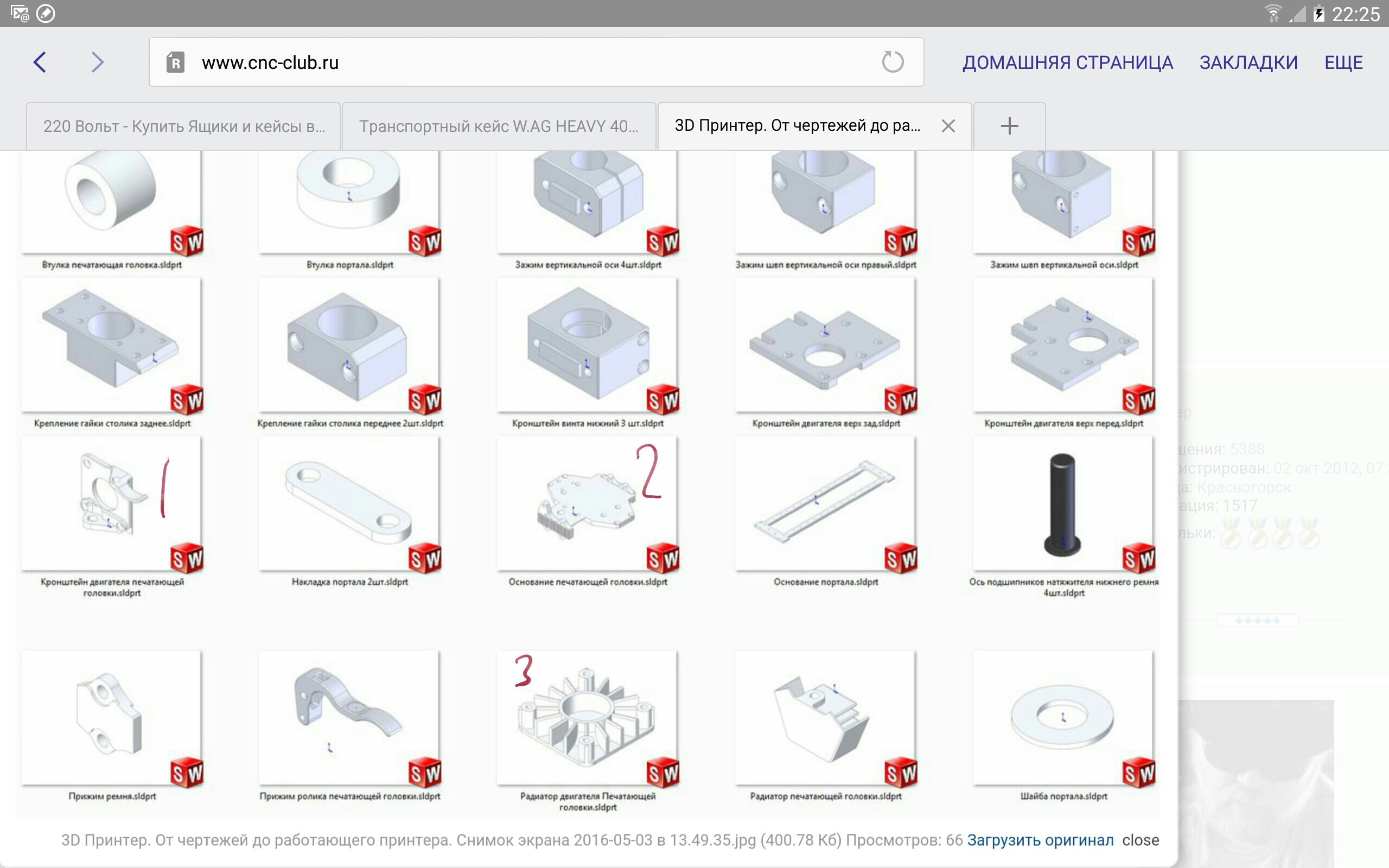
Task: Focus the www.cnc-club.ru address field
Action: (536, 62)
